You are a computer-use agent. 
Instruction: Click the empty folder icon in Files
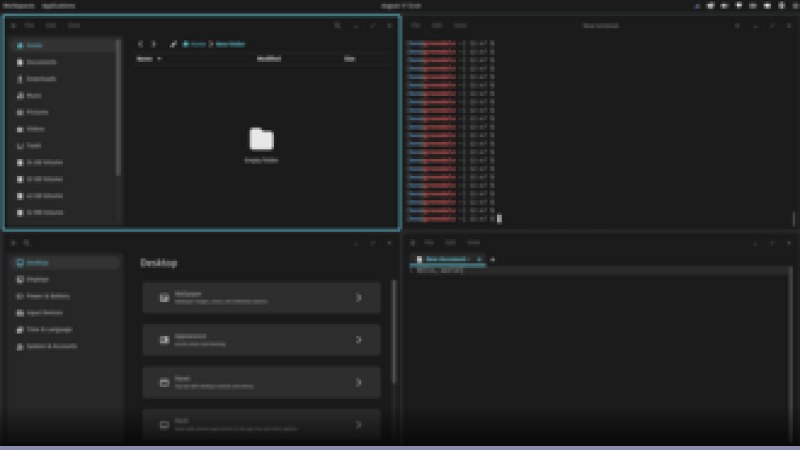coord(261,139)
